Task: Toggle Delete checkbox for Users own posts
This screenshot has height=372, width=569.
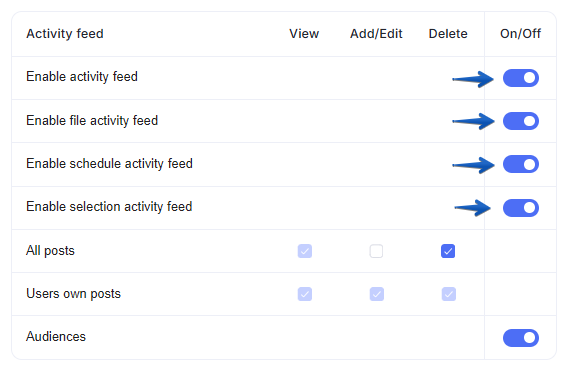Action: point(448,294)
